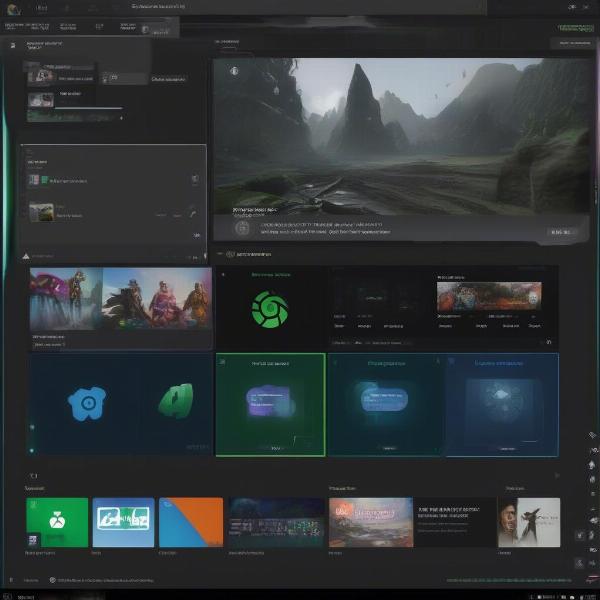600x600 pixels.
Task: Open the fantasy characters artwork thumbnail
Action: coord(121,299)
